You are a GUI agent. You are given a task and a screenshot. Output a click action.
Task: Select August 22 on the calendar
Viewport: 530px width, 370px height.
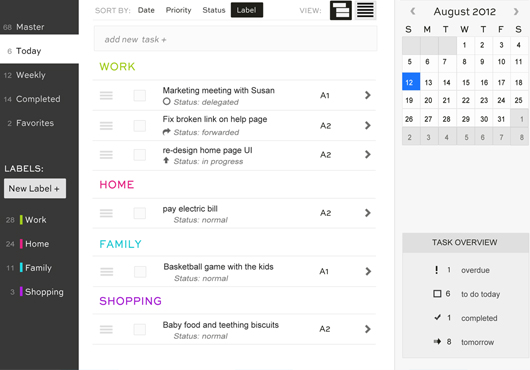coord(466,100)
